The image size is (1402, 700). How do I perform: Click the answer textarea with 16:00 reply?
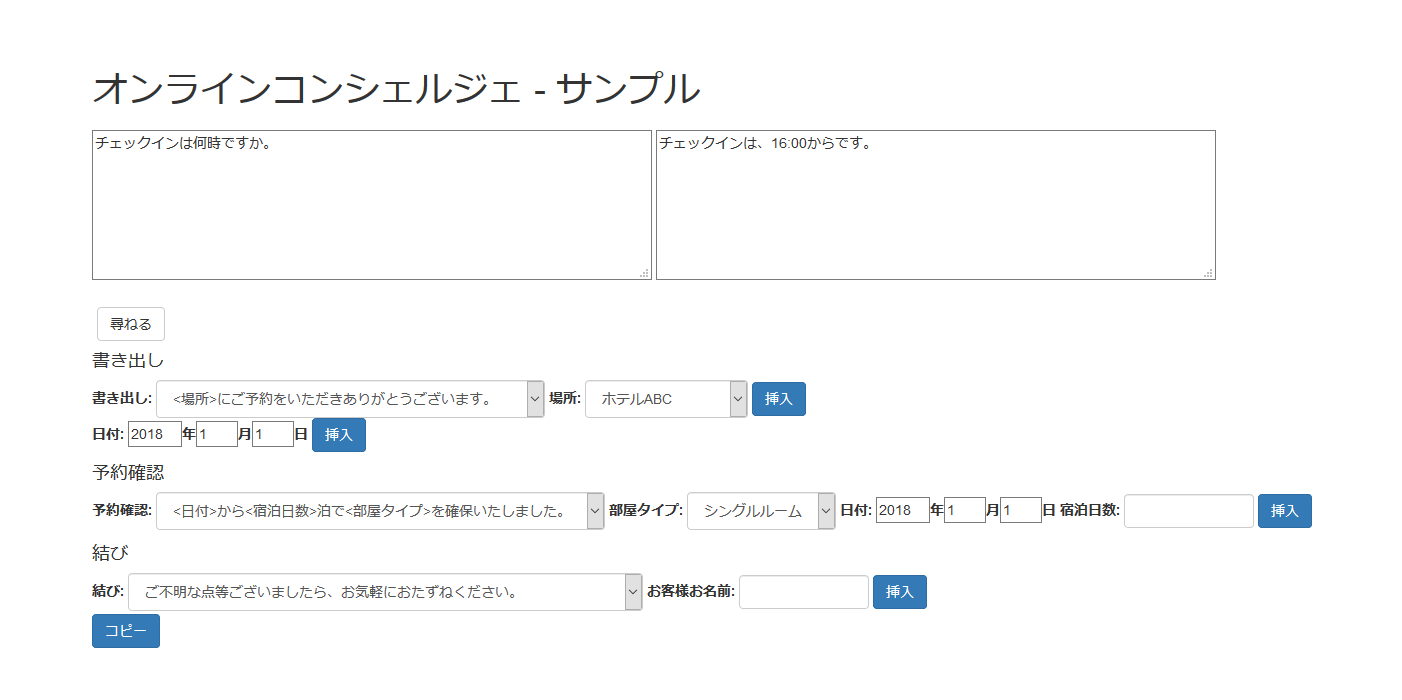(x=936, y=205)
